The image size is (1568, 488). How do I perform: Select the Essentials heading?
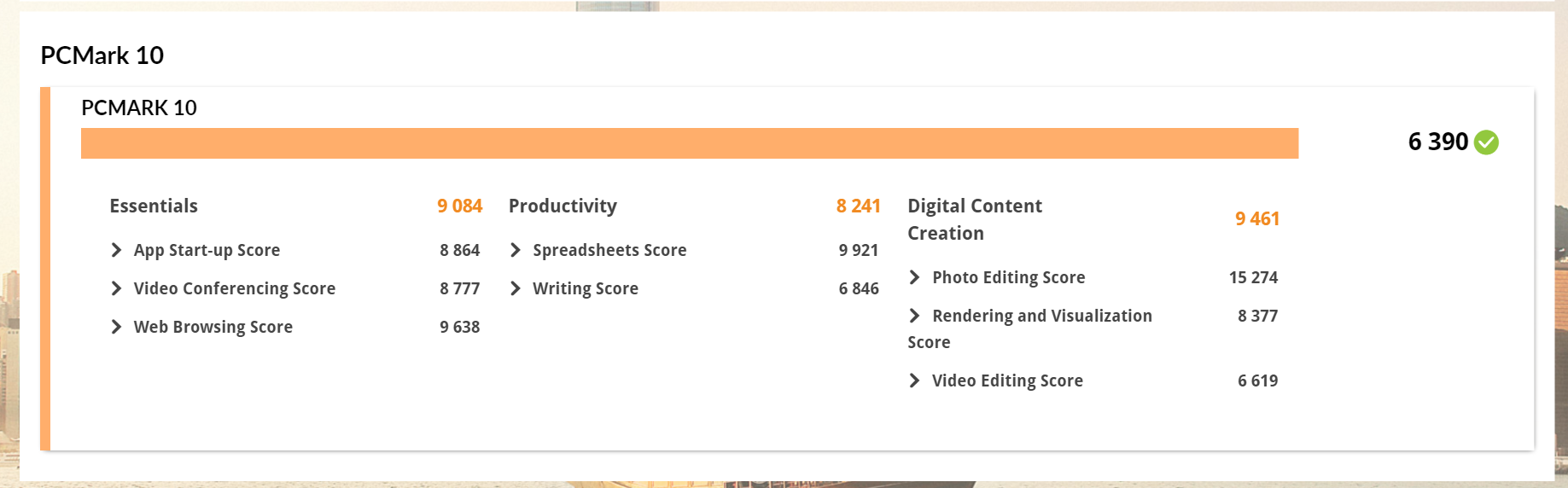pos(154,206)
